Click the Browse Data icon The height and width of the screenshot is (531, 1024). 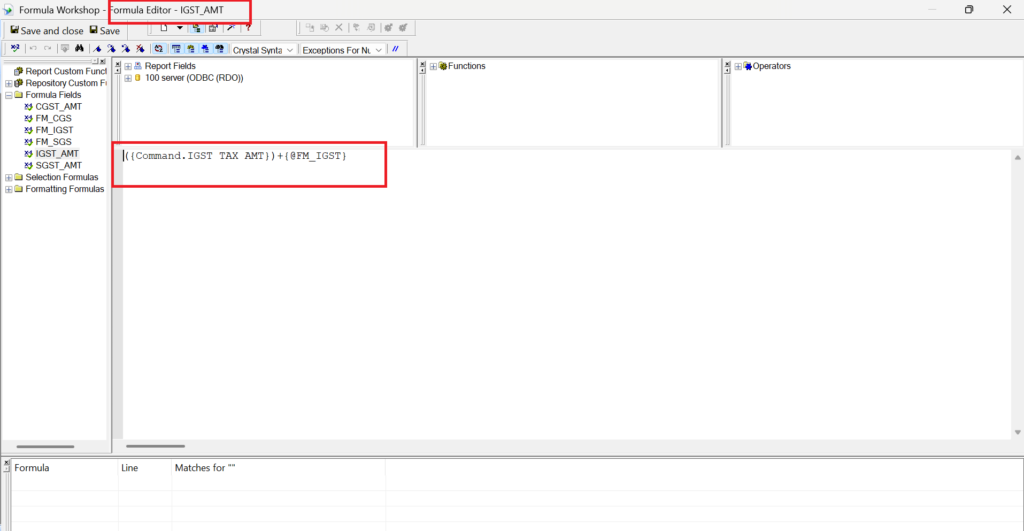pyautogui.click(x=65, y=49)
